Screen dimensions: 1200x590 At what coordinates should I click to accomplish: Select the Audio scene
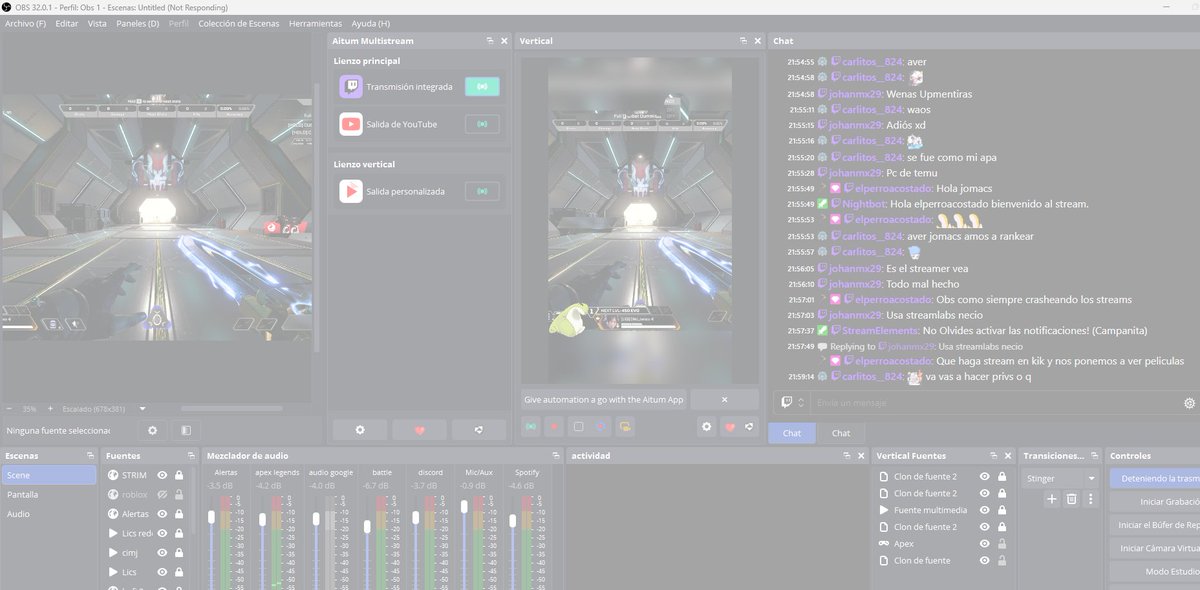(x=50, y=514)
